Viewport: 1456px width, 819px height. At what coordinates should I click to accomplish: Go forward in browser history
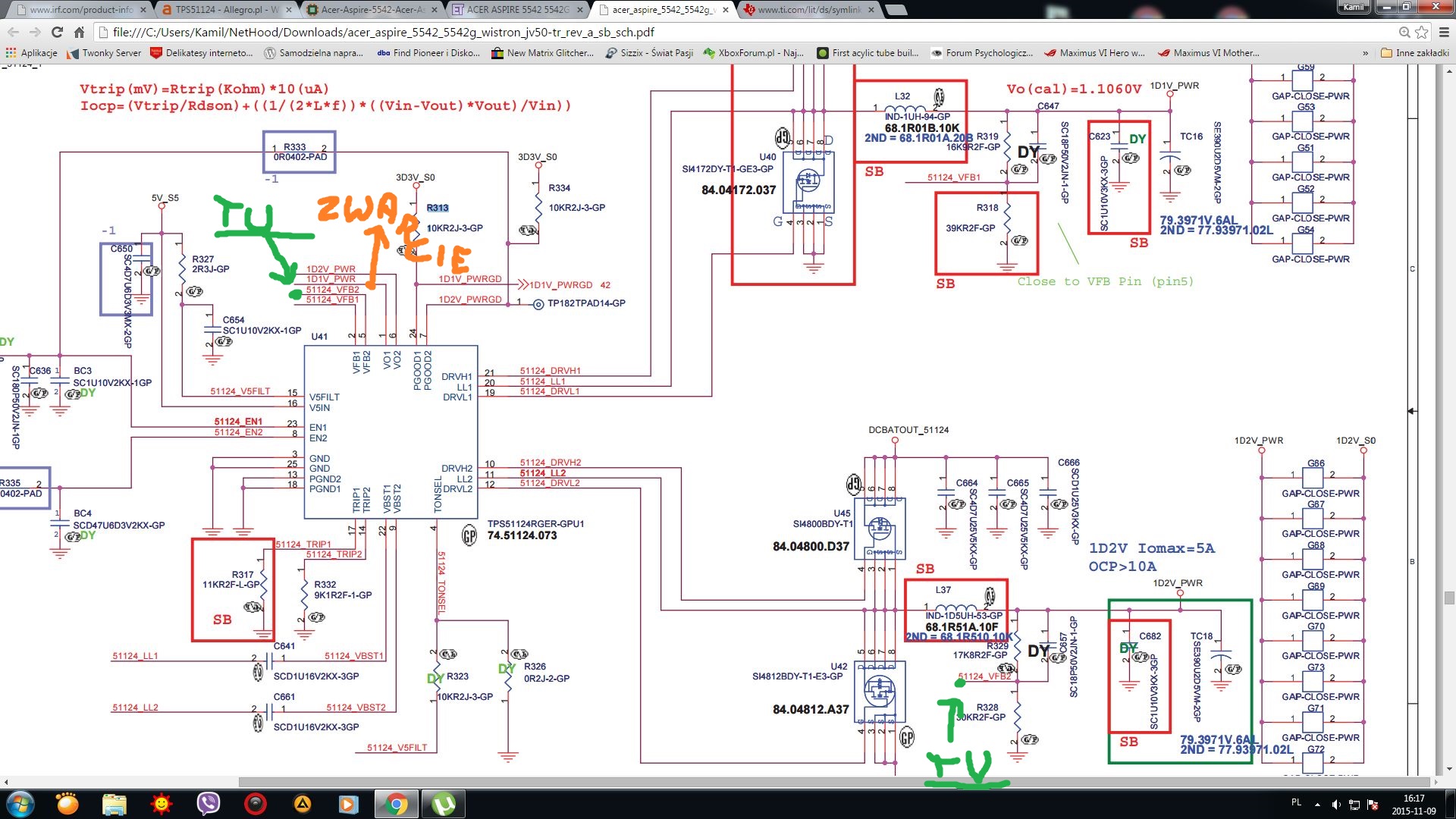coord(35,32)
